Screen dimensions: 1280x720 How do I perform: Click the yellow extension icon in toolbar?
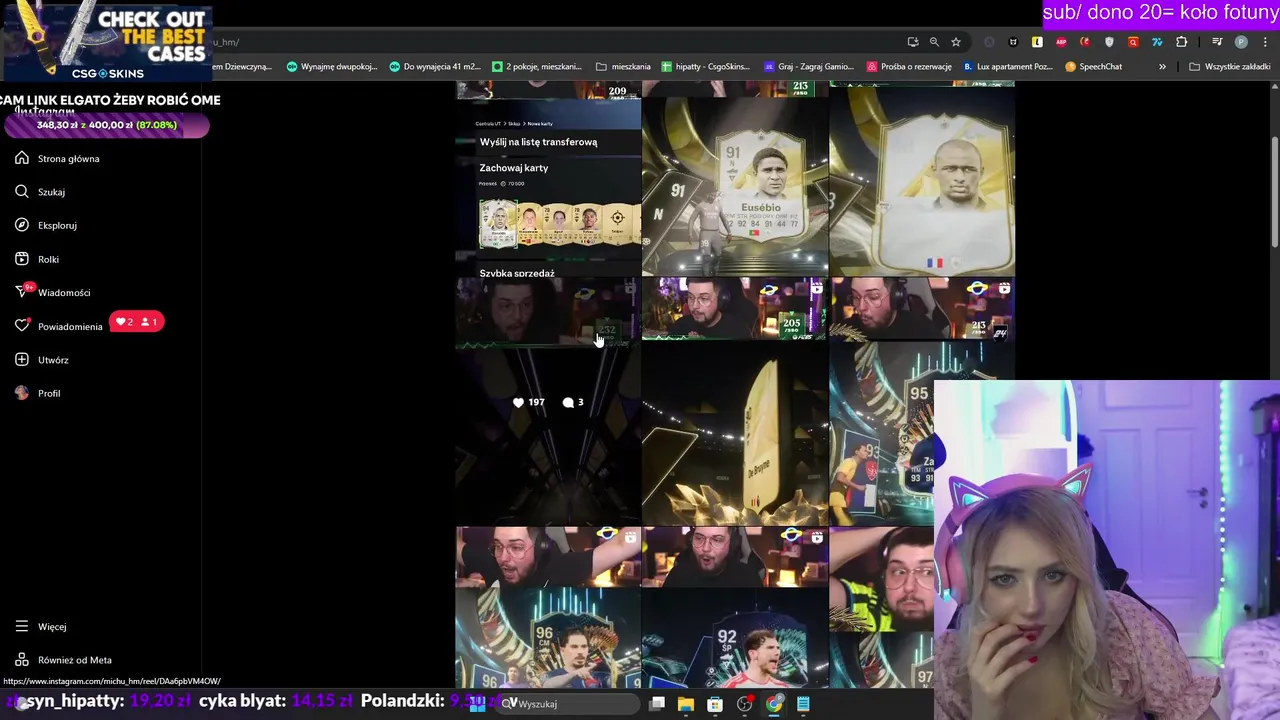[1037, 42]
